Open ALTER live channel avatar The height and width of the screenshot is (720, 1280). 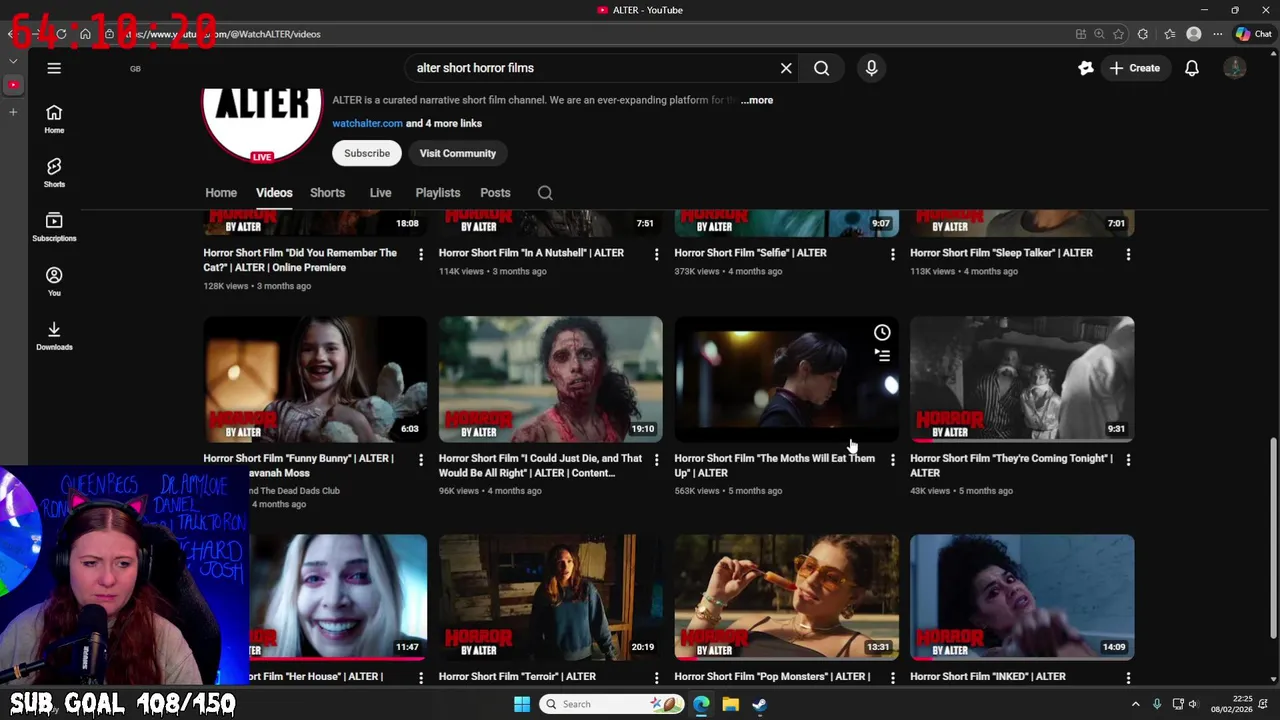point(262,125)
